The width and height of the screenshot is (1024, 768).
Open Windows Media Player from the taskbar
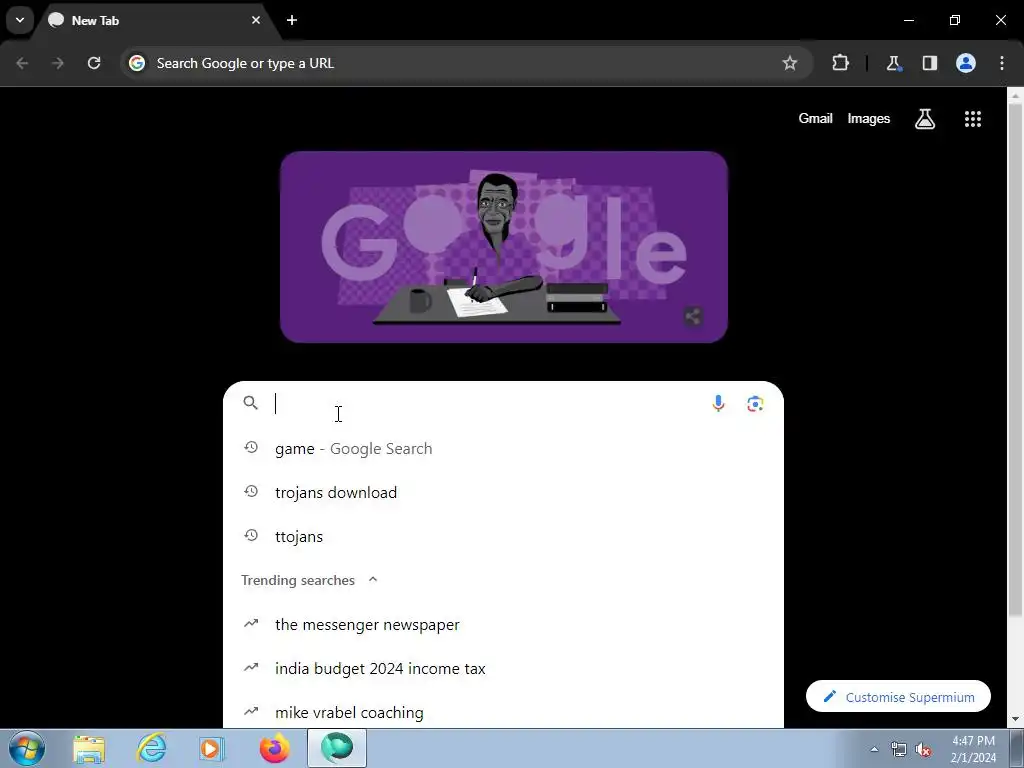[x=211, y=748]
